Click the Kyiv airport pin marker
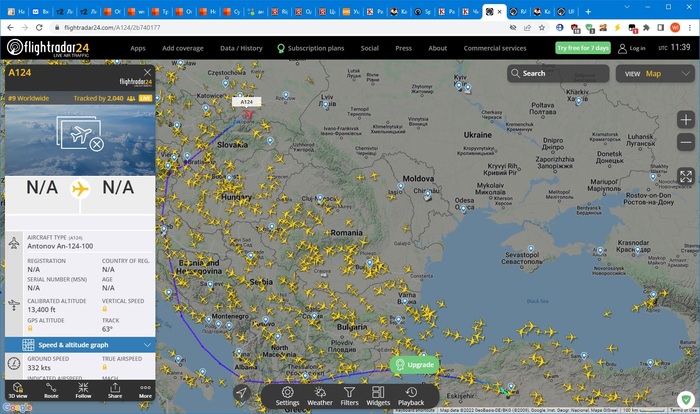 (459, 86)
